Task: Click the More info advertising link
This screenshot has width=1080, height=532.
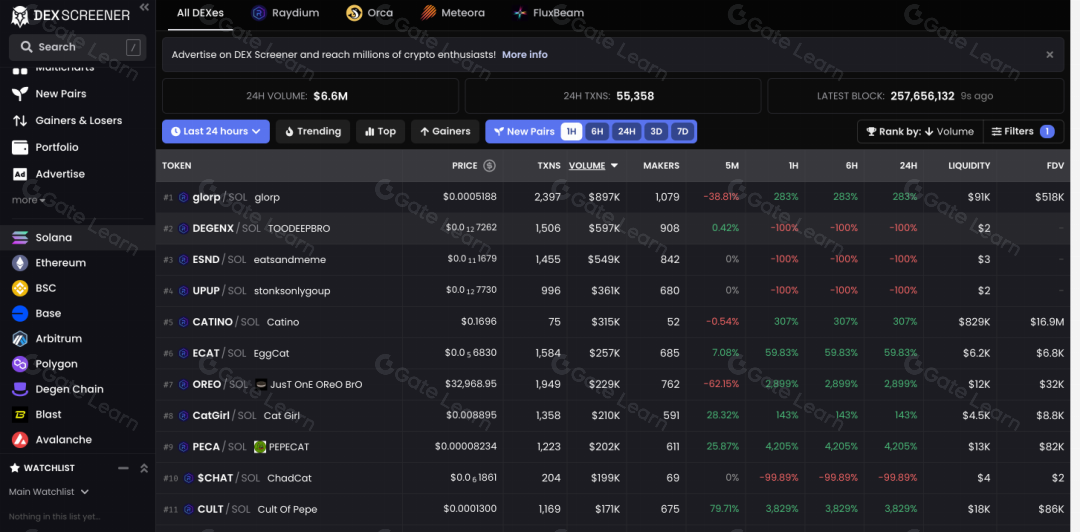Action: pyautogui.click(x=525, y=55)
